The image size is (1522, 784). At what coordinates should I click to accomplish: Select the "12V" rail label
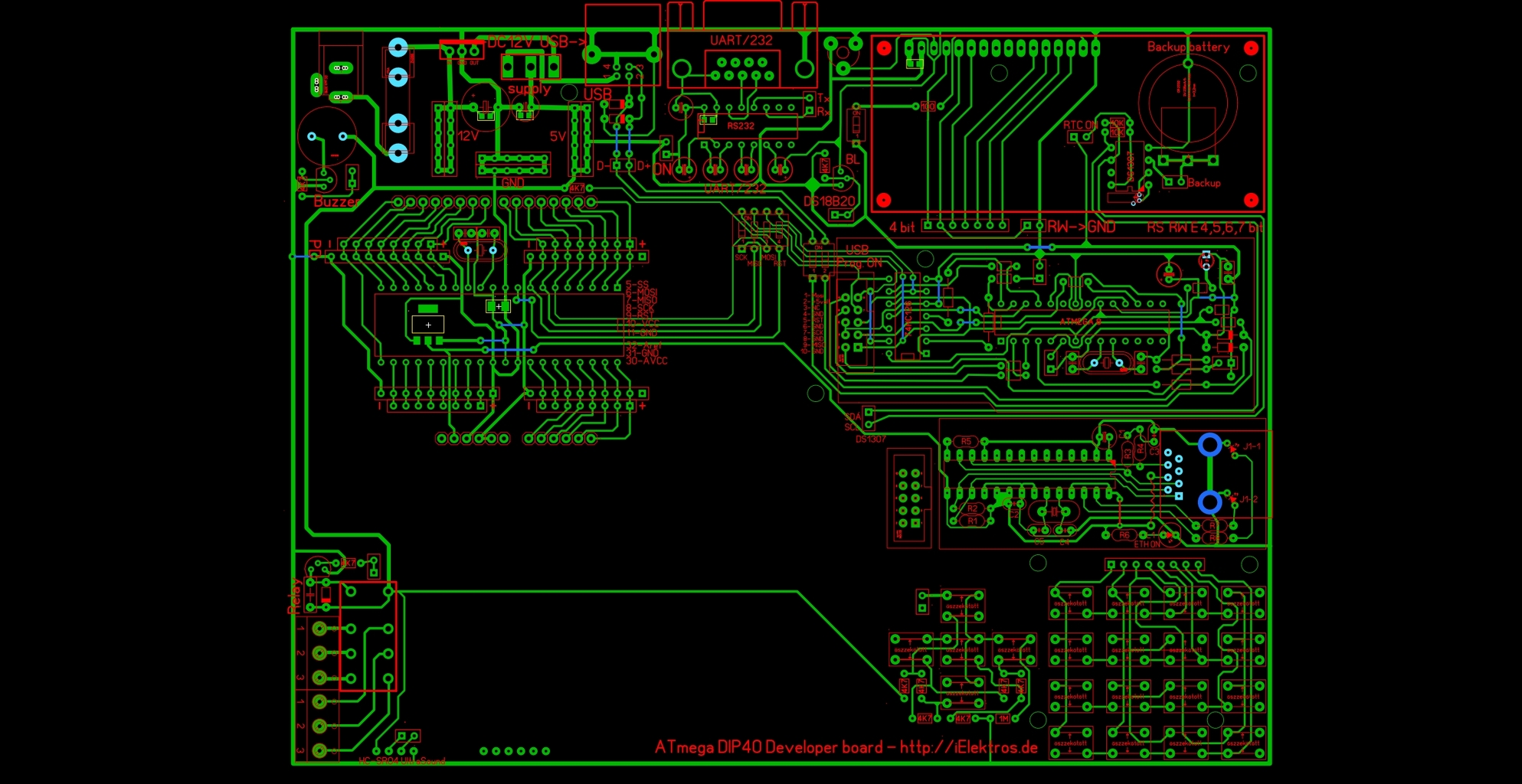[468, 136]
